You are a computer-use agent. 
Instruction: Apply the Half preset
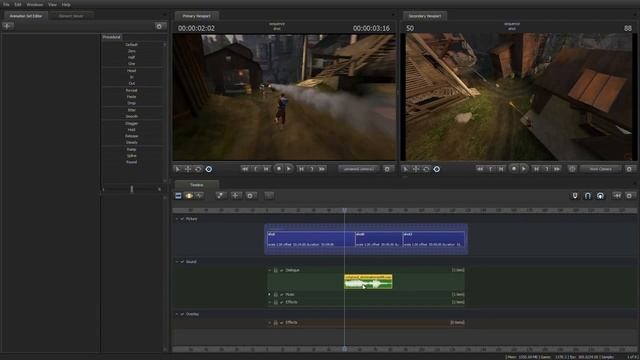(x=131, y=58)
